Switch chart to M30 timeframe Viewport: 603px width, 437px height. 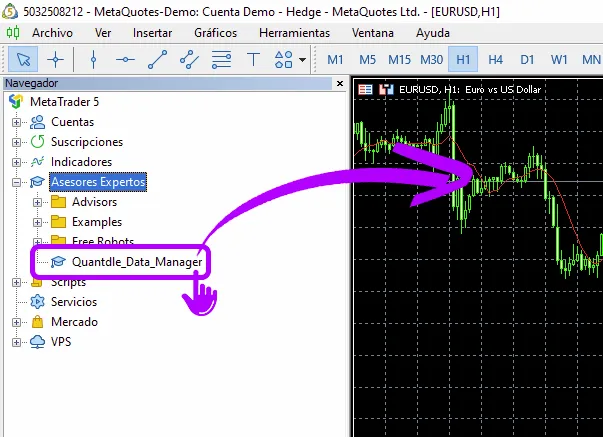431,60
